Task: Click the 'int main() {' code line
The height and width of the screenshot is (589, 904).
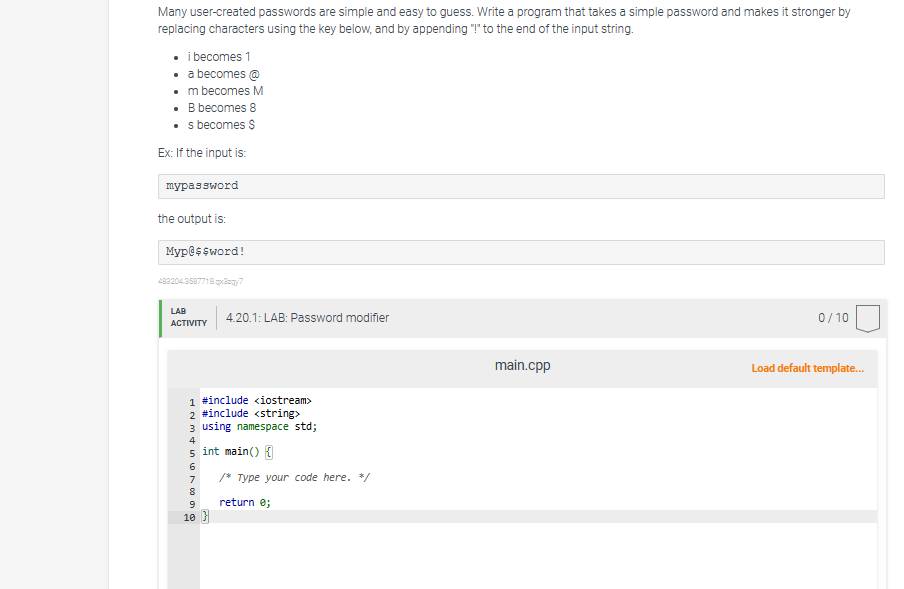Action: point(237,452)
